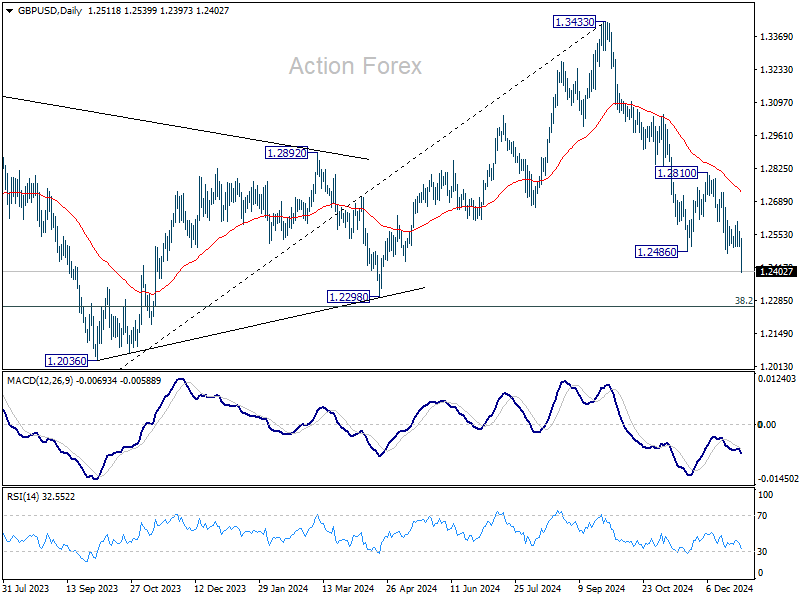
Task: Click the RSI(14) 32.5522 indicator label
Action: (41, 496)
